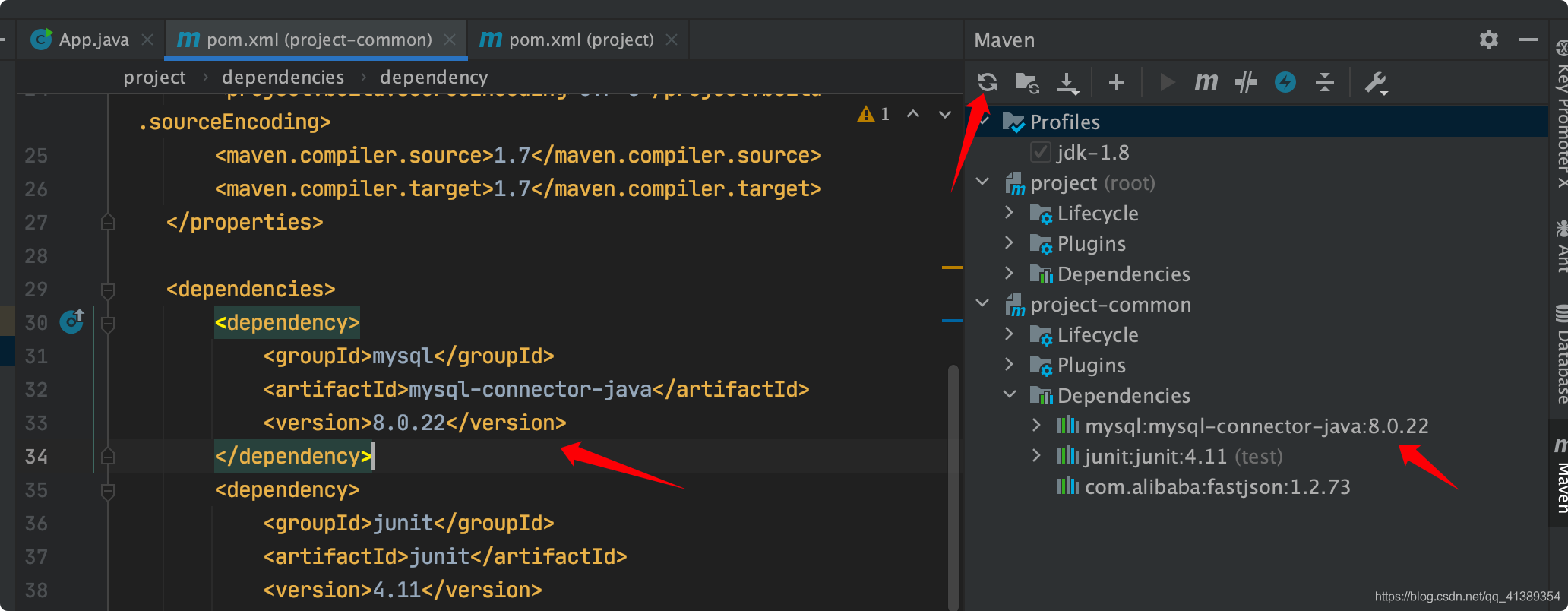Viewport: 1568px width, 611px height.
Task: Select com.alibaba:fastjson:1.2.73 dependency
Action: click(x=1217, y=487)
